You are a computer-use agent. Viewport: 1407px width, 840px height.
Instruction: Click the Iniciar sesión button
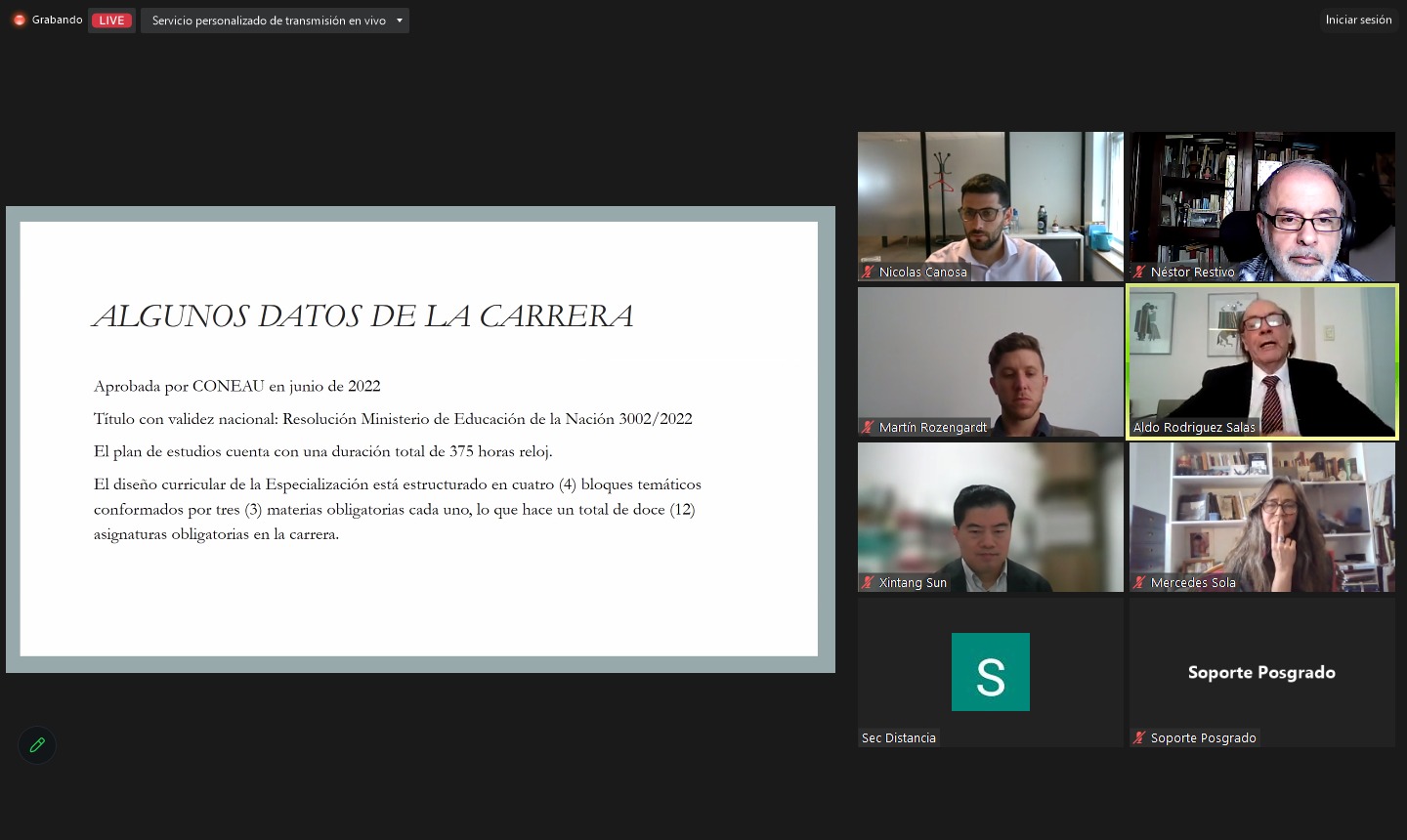coord(1358,20)
